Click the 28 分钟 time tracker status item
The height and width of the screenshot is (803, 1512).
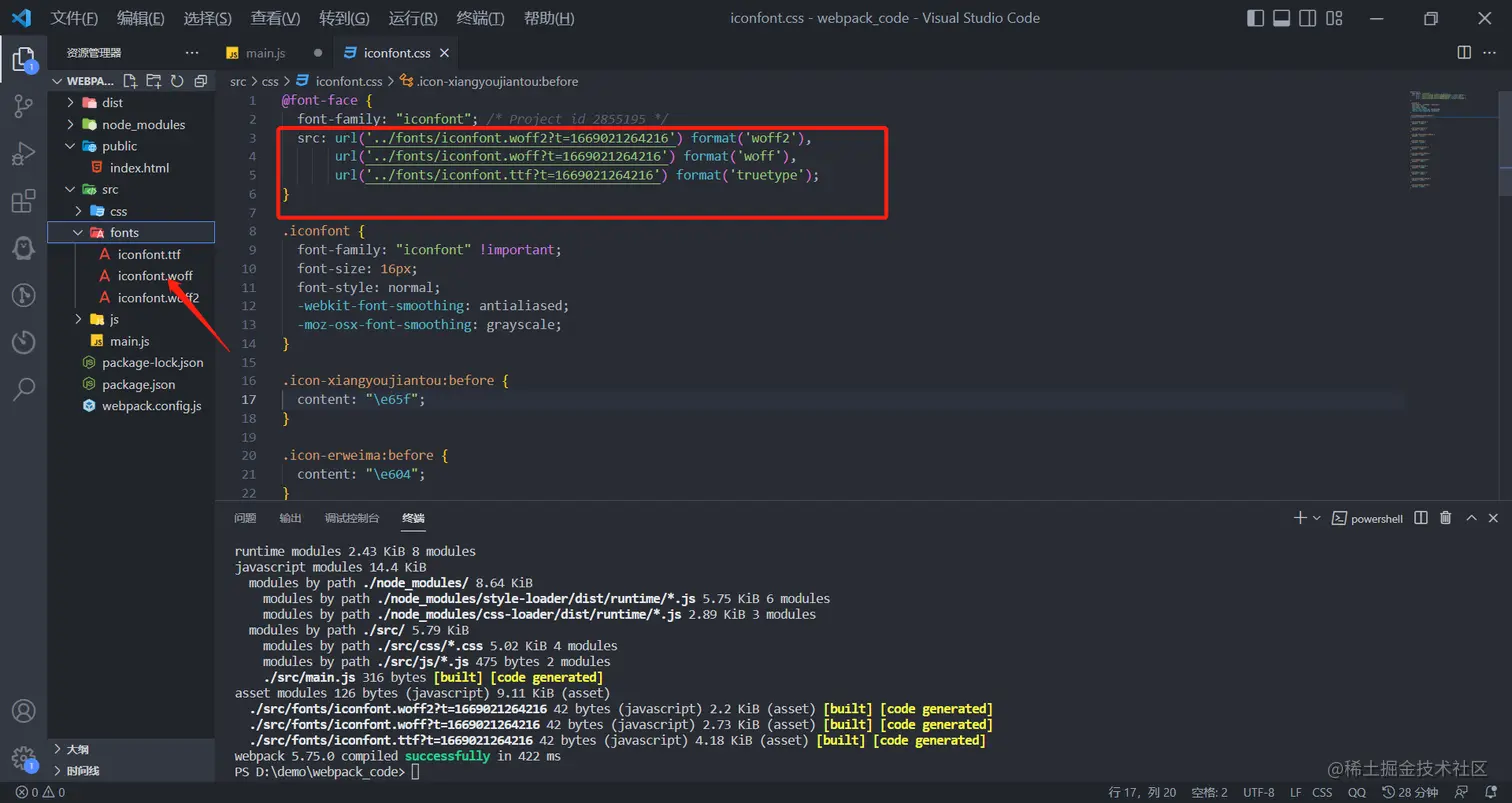(1411, 792)
